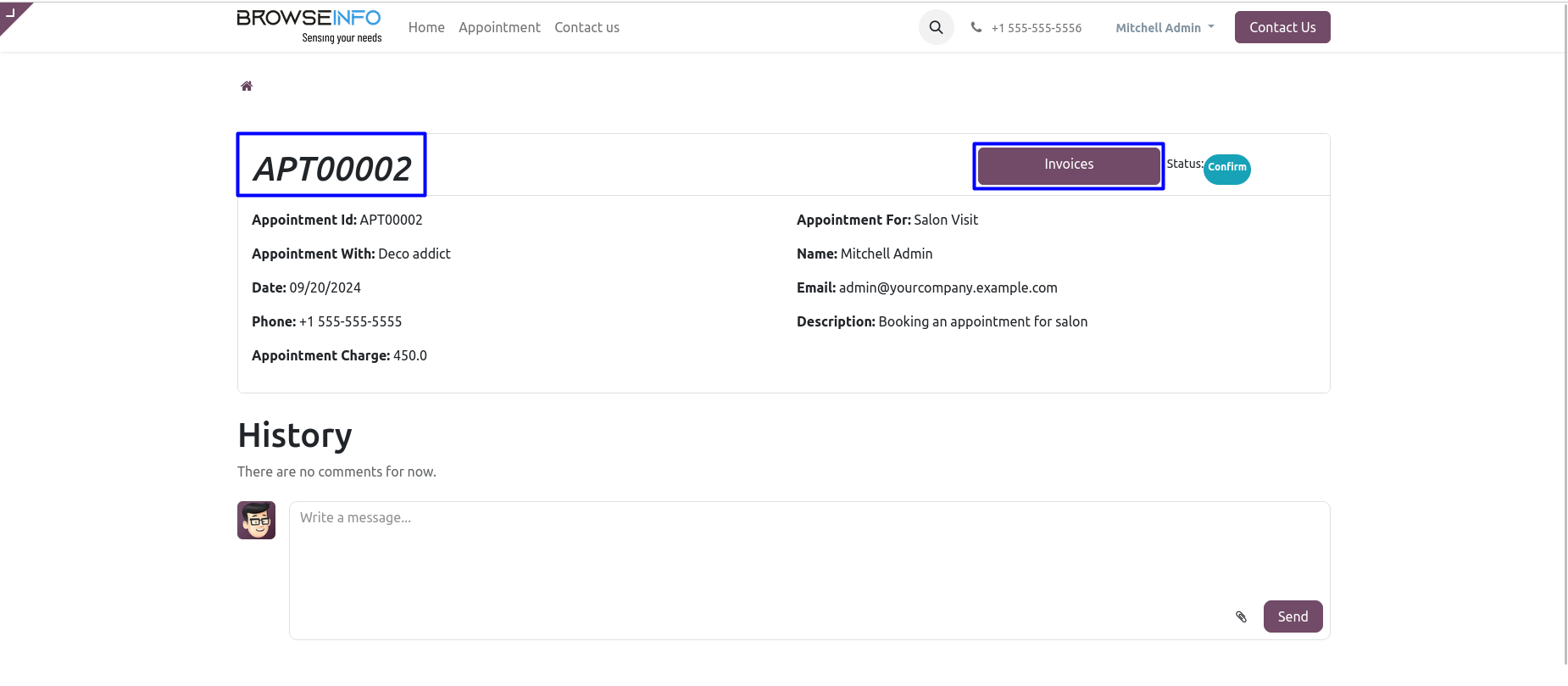Open the Home menu item
The width and height of the screenshot is (1568, 686).
pos(426,28)
